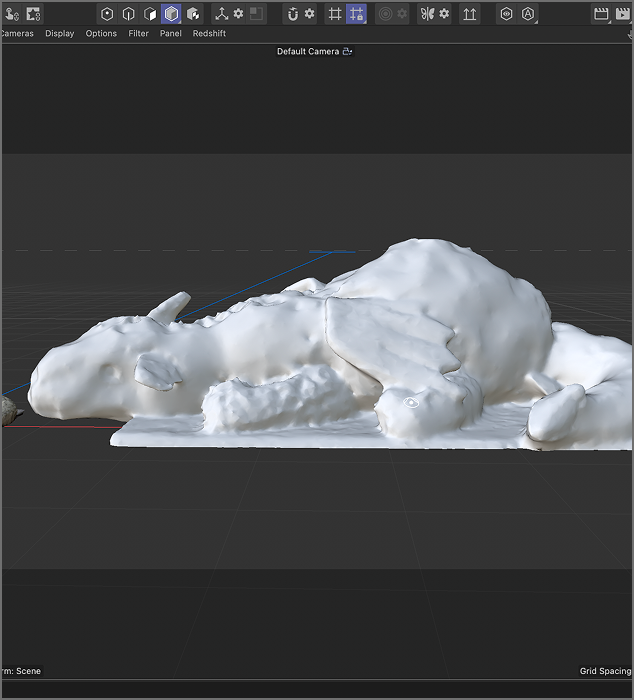The image size is (634, 700).
Task: Click the Scene status text at bottom left
Action: (21, 671)
